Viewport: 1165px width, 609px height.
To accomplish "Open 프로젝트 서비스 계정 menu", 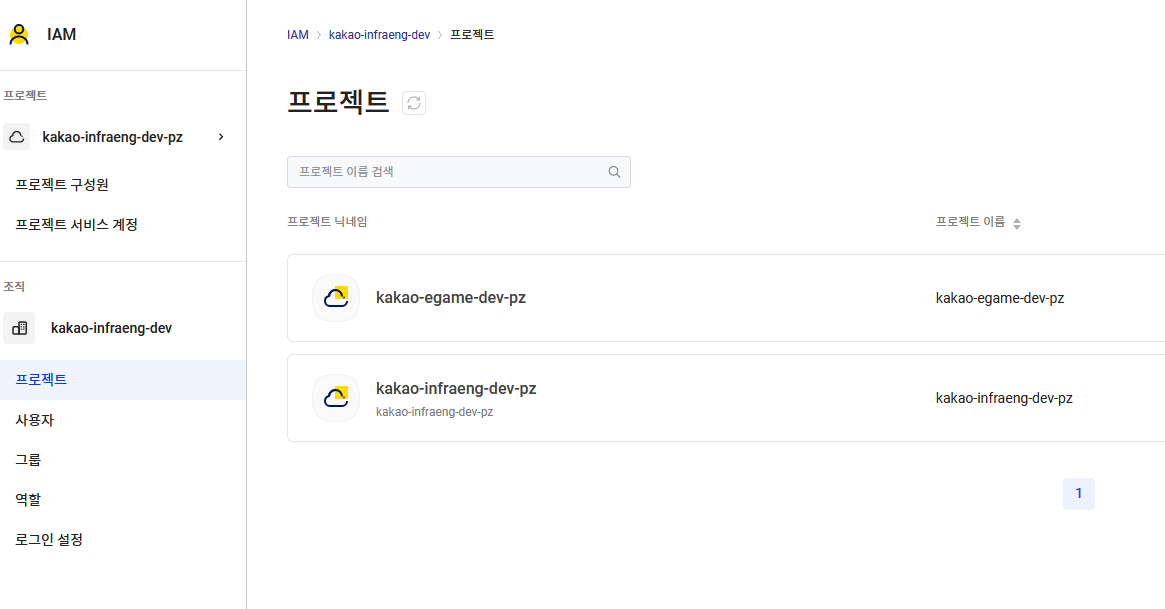I will point(77,224).
